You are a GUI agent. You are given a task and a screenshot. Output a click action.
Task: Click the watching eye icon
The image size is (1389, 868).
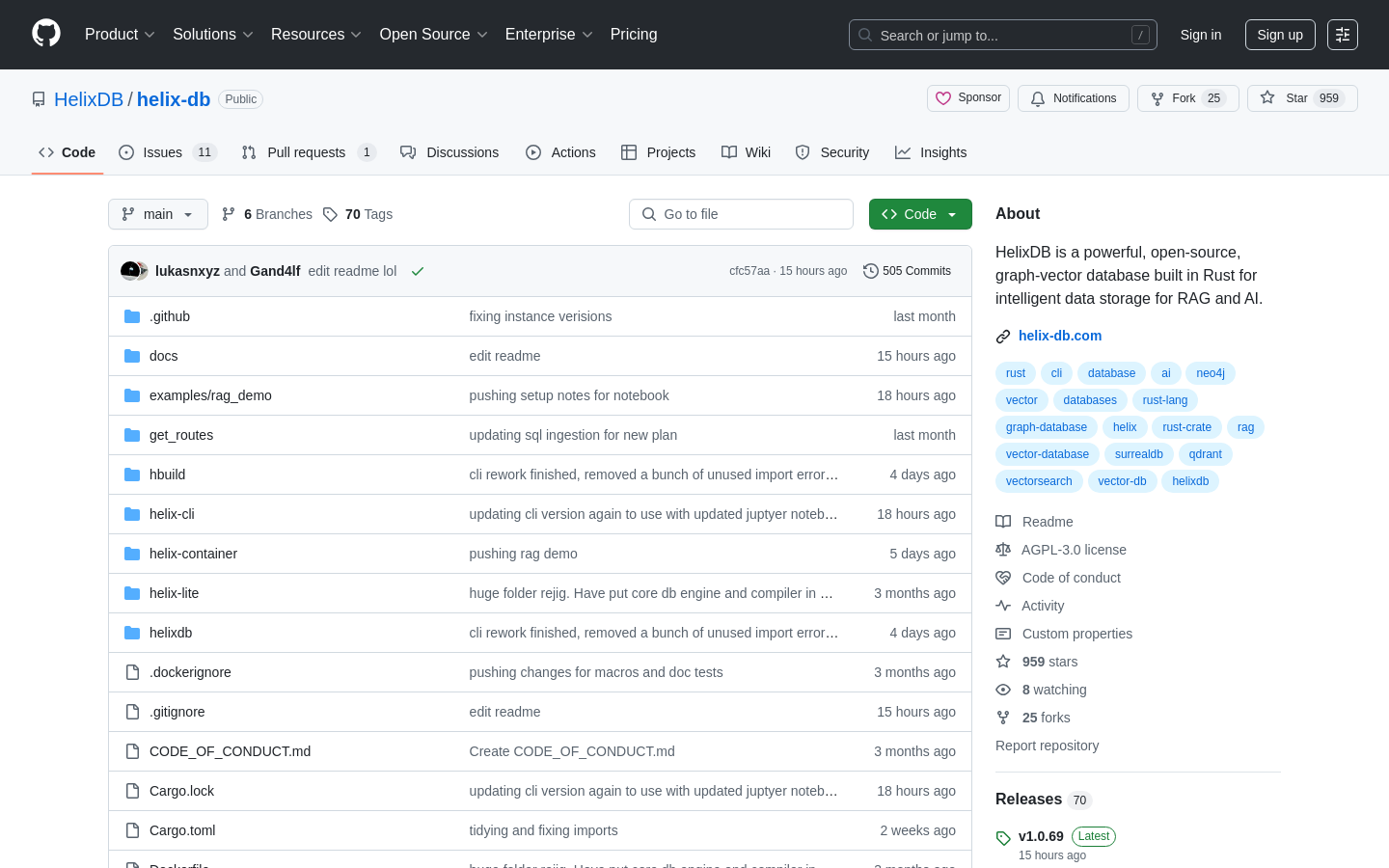click(1003, 690)
